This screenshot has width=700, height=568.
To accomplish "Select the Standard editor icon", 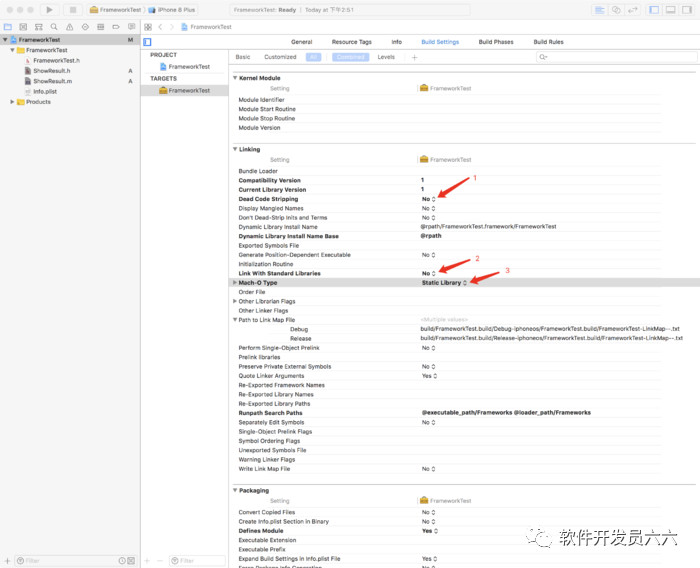I will coord(600,10).
